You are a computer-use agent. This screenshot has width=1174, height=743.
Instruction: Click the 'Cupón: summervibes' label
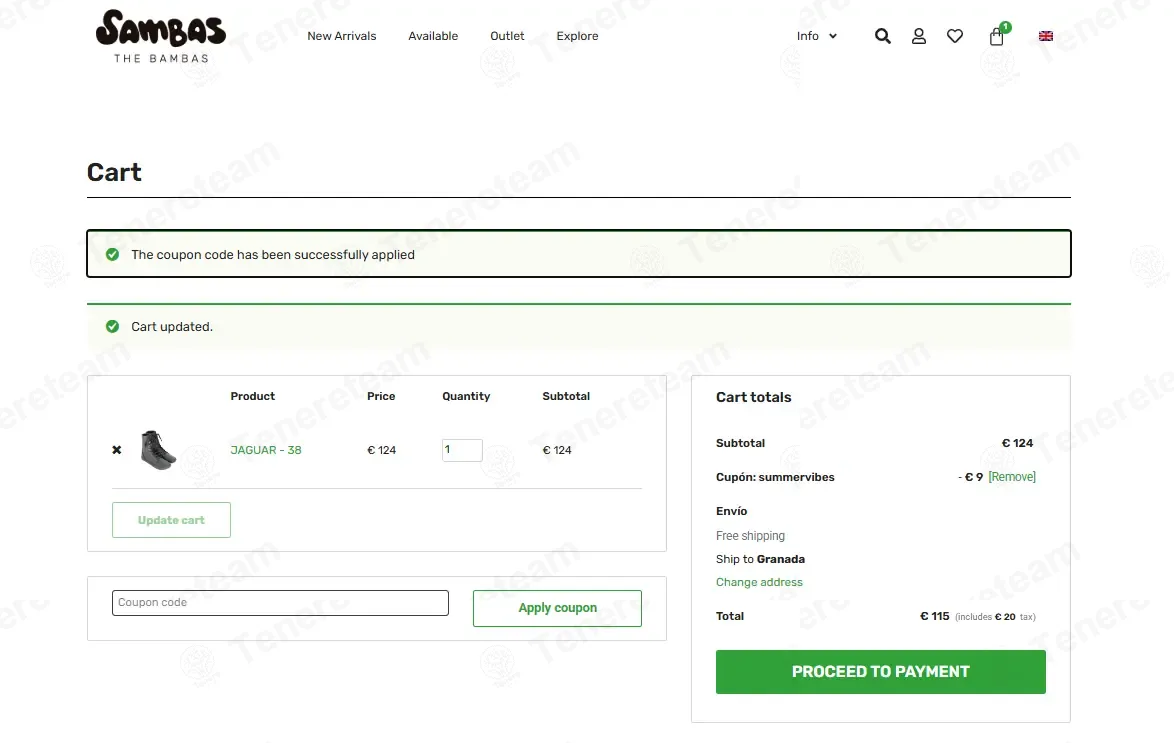click(775, 477)
